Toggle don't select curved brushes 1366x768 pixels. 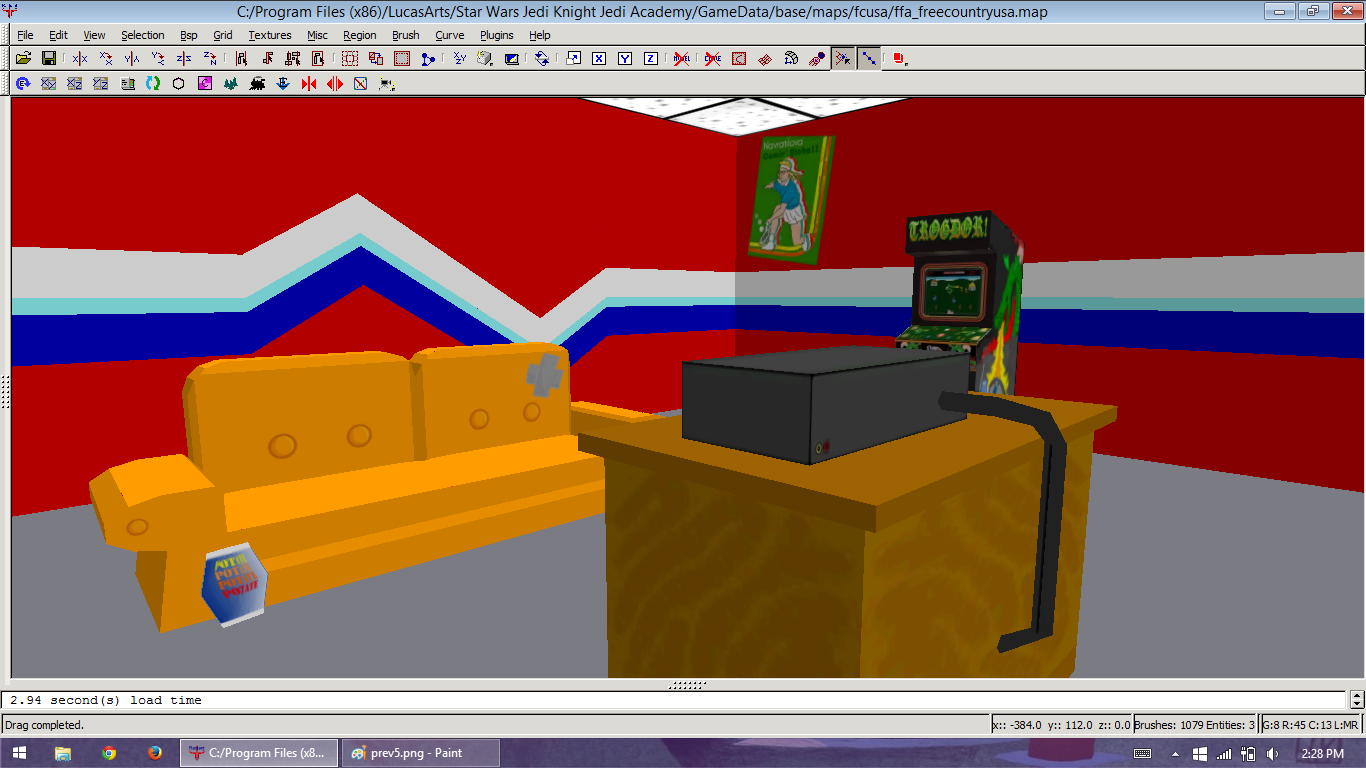click(x=713, y=59)
